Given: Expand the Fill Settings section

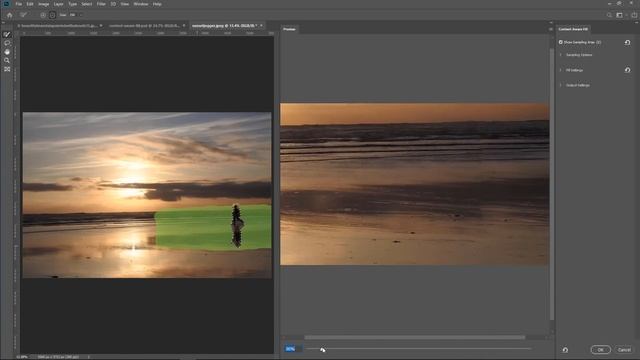Looking at the screenshot, I should (x=560, y=70).
